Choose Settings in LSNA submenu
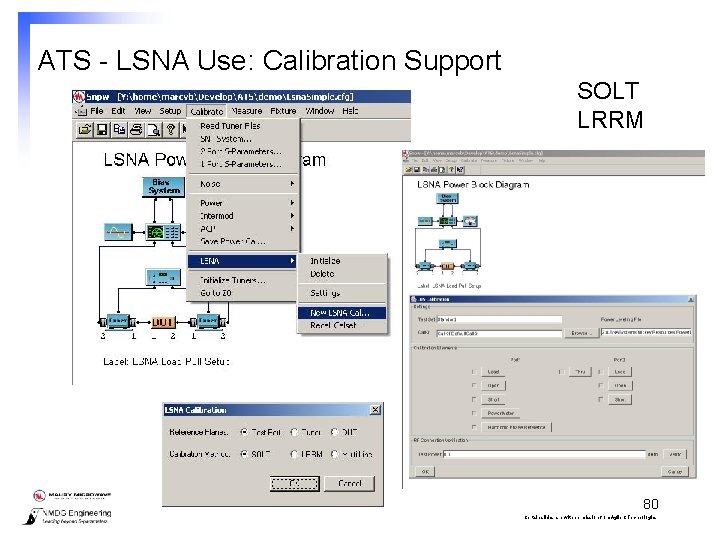Image resolution: width=720 pixels, height=540 pixels. [x=342, y=293]
